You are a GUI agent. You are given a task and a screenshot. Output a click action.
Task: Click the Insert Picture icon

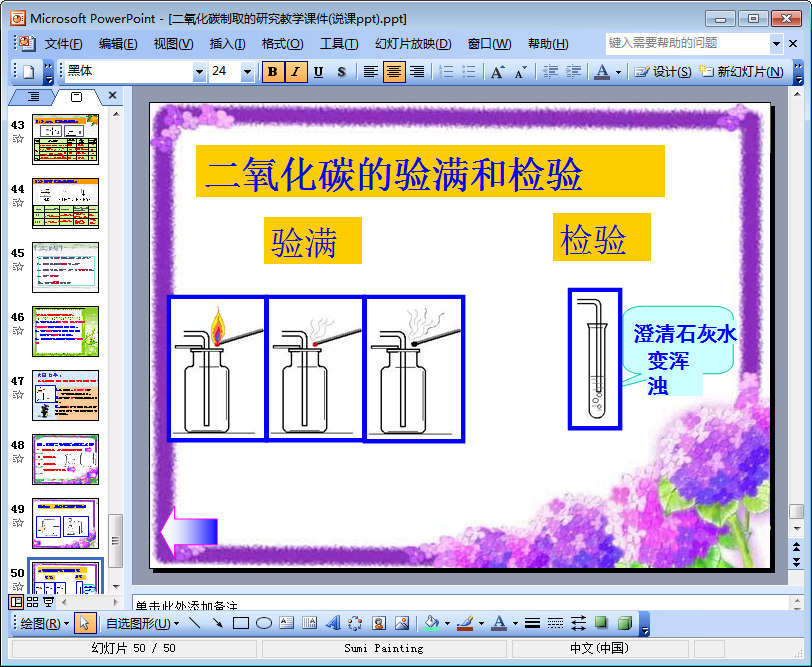pyautogui.click(x=402, y=623)
